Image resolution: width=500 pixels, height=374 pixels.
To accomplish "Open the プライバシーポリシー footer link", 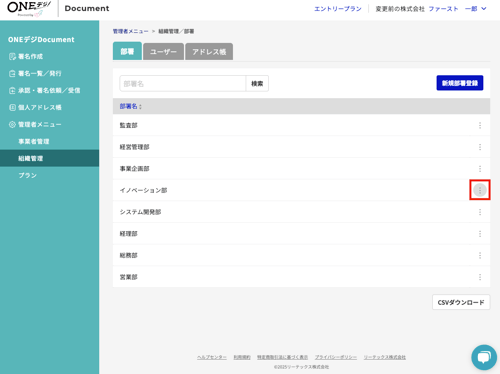I will [336, 357].
